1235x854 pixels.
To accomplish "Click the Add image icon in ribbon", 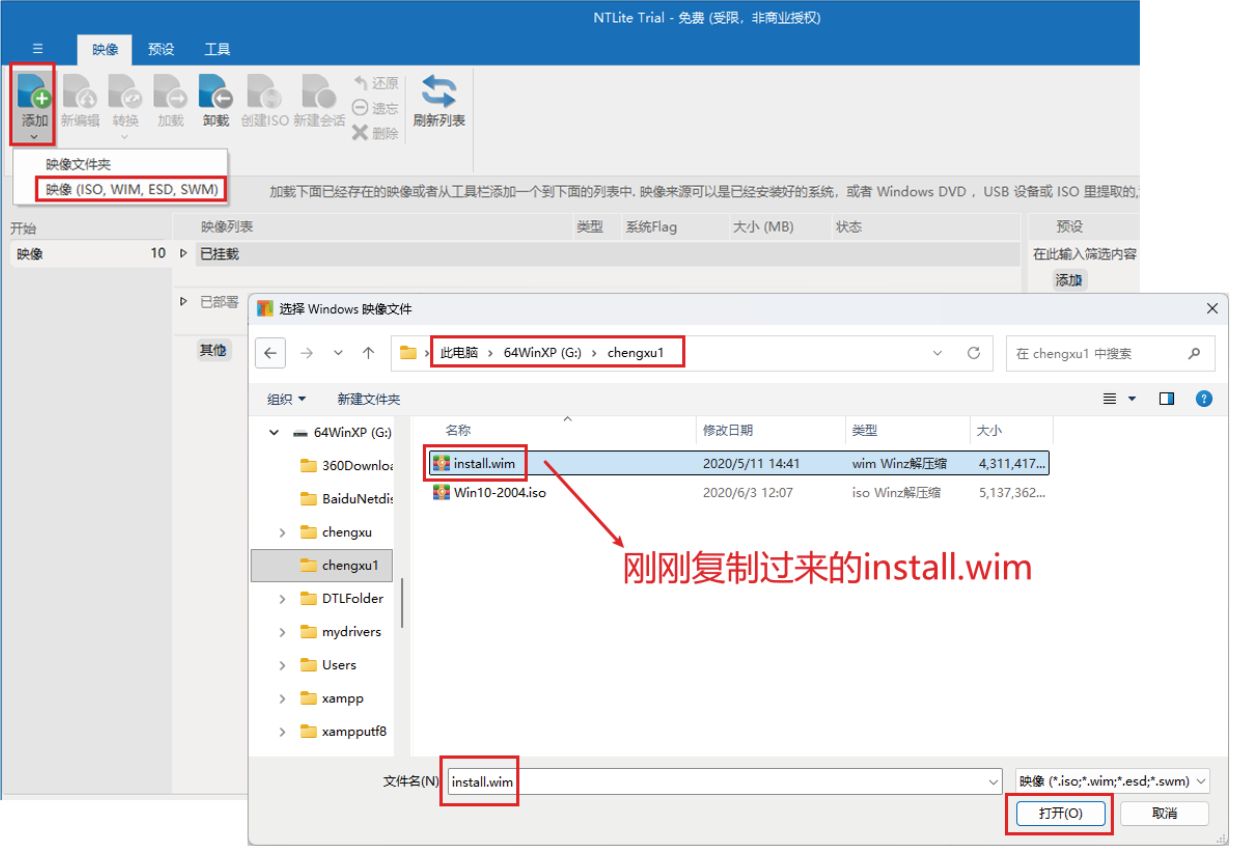I will (34, 92).
